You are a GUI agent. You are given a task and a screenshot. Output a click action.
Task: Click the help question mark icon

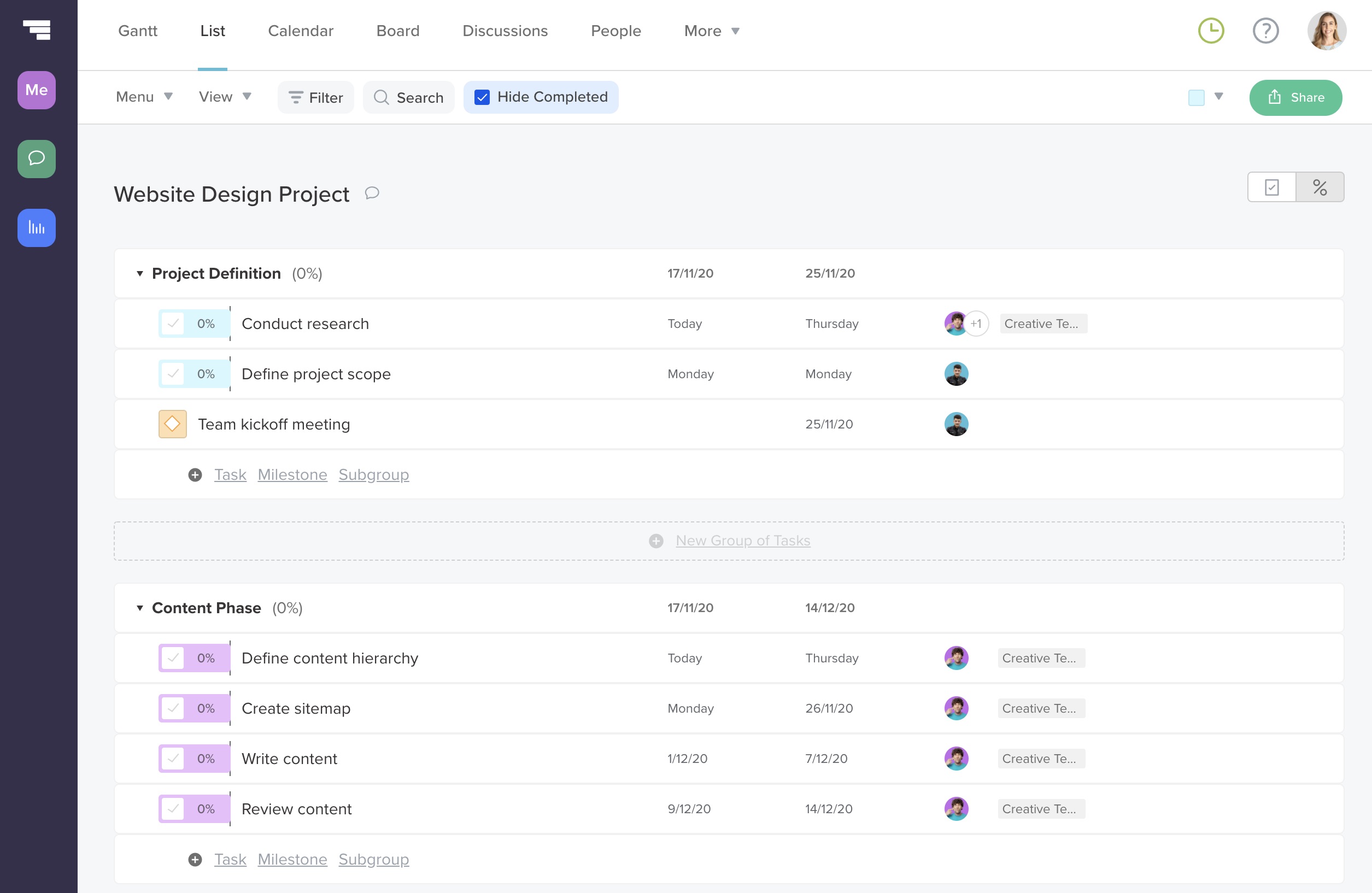point(1265,31)
